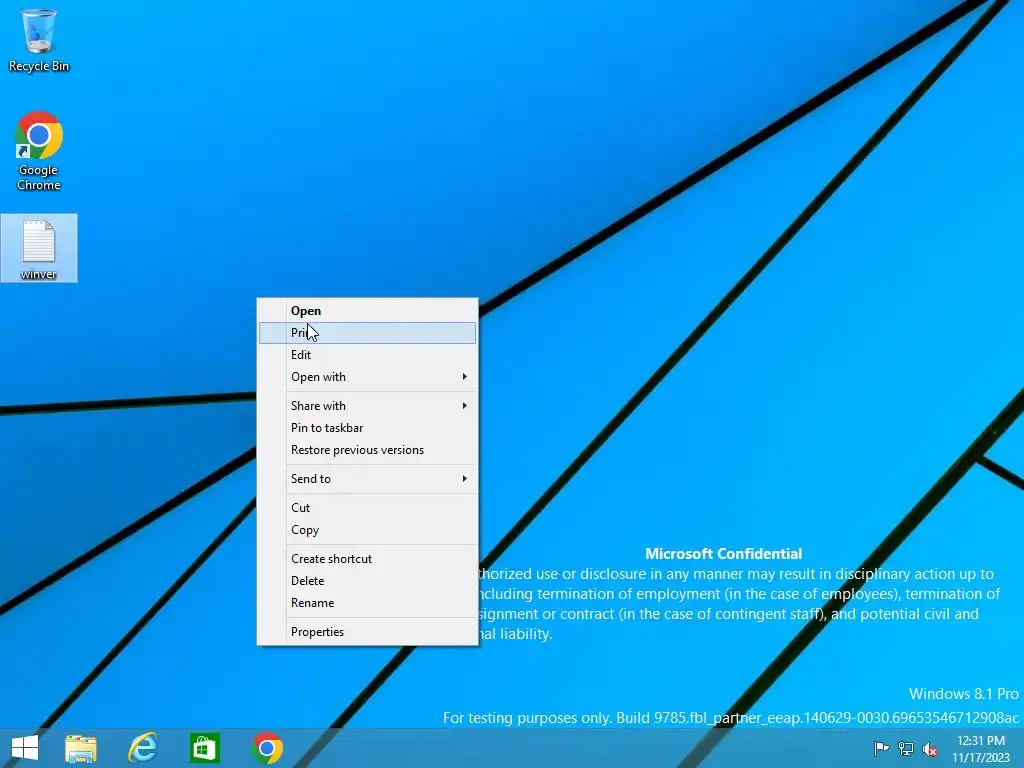
Task: Open the network status tray icon
Action: [x=906, y=748]
